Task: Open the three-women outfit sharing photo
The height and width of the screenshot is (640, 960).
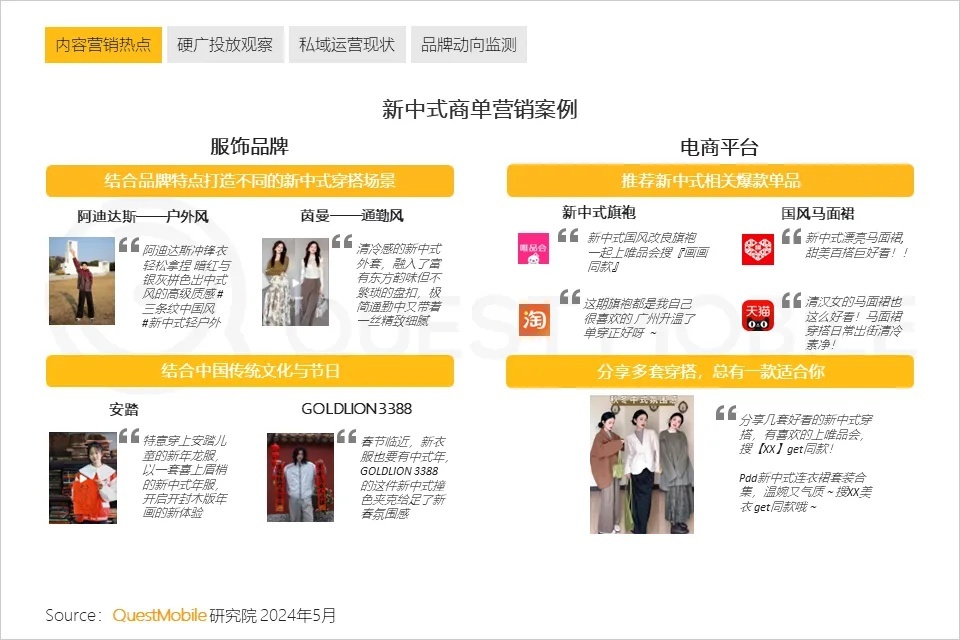Action: tap(642, 464)
